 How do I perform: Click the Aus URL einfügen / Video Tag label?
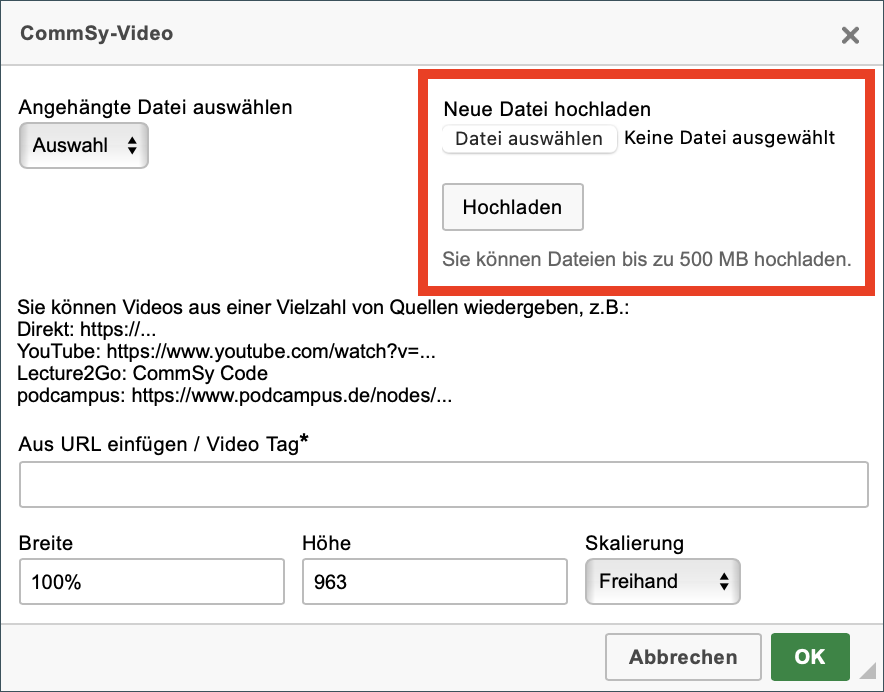tap(163, 444)
